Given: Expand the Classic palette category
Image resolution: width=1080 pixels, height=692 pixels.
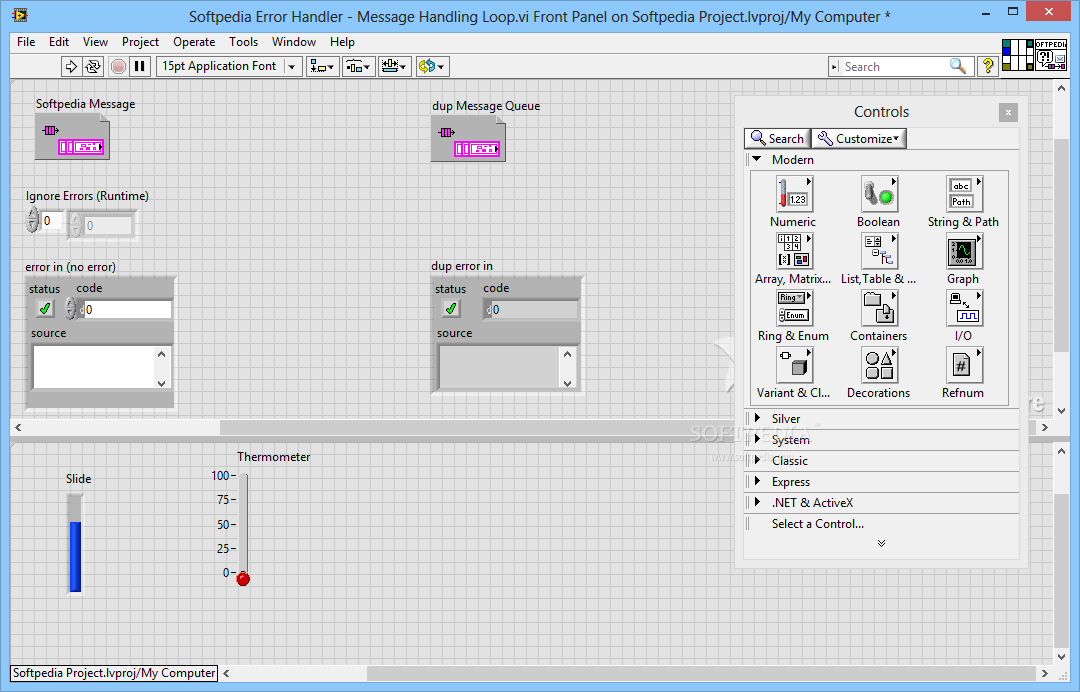Looking at the screenshot, I should [757, 460].
